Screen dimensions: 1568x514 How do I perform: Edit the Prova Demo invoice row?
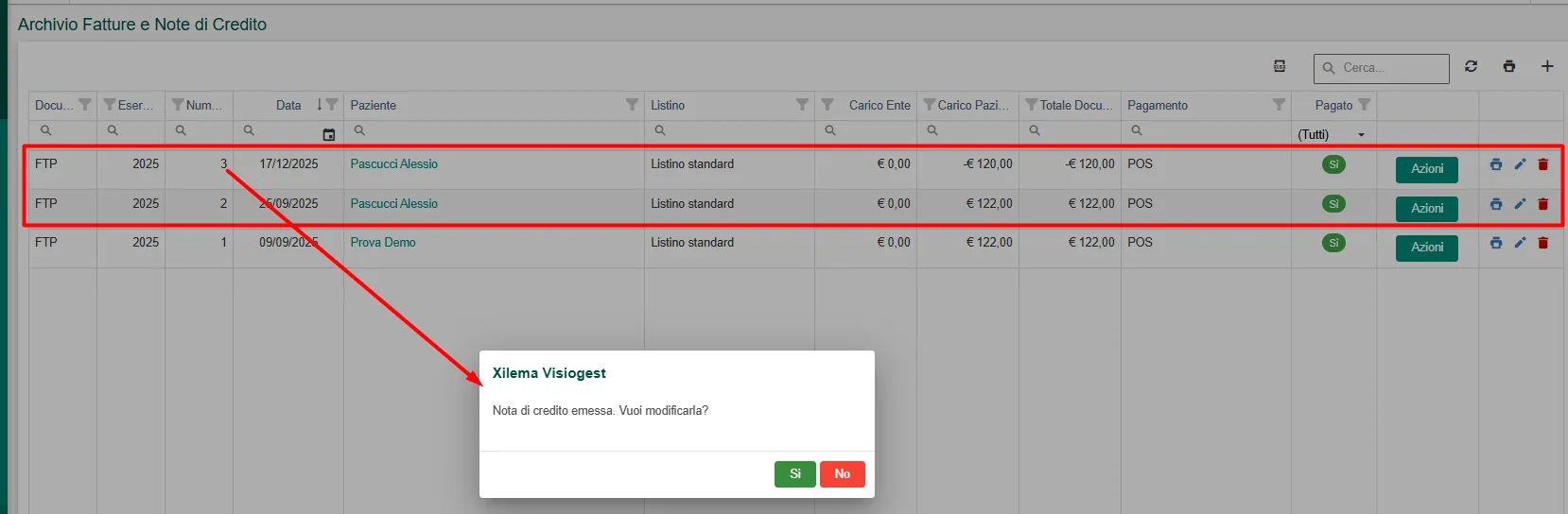(1520, 243)
